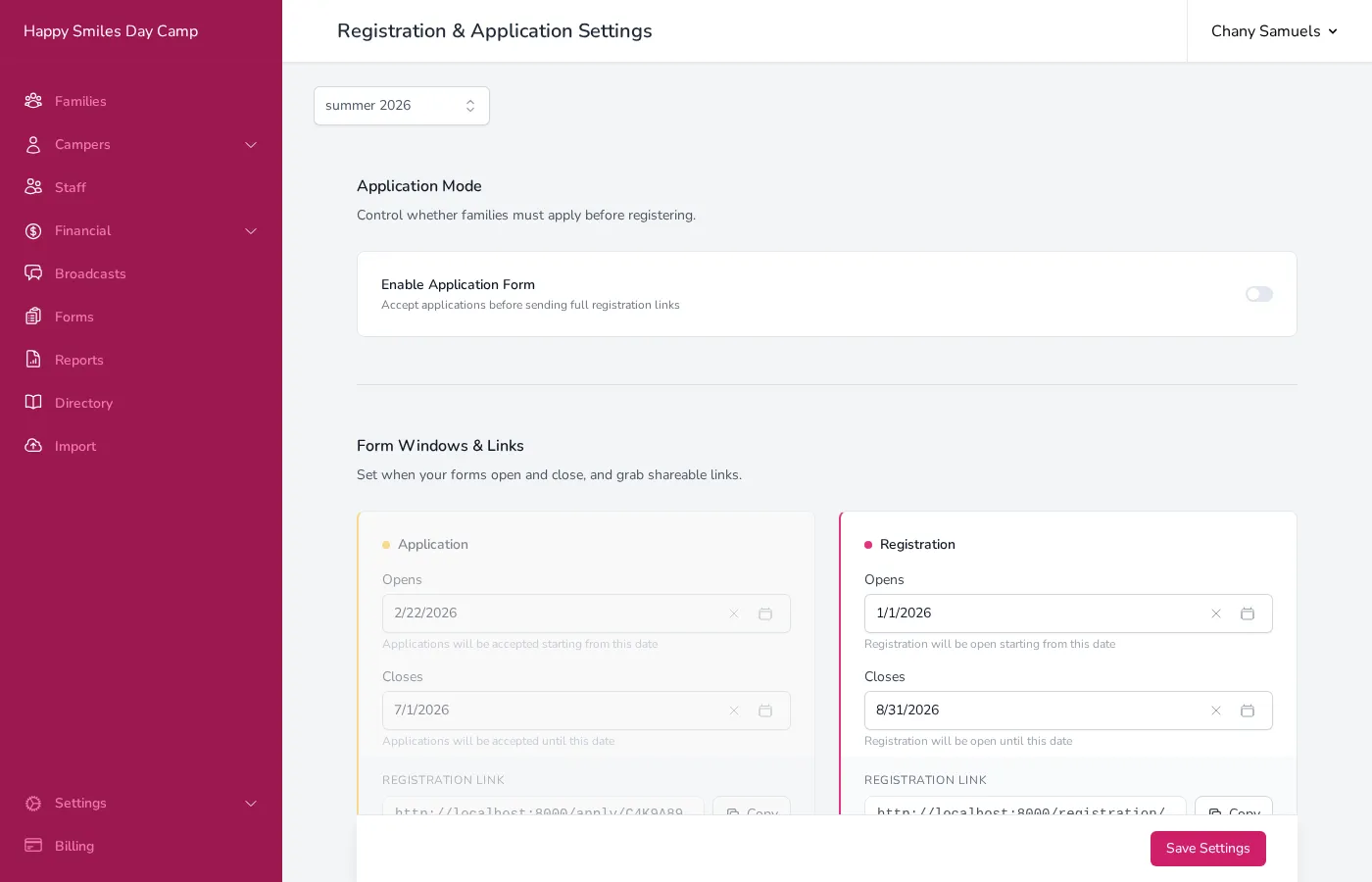
Task: Click the Registration card title
Action: (917, 545)
